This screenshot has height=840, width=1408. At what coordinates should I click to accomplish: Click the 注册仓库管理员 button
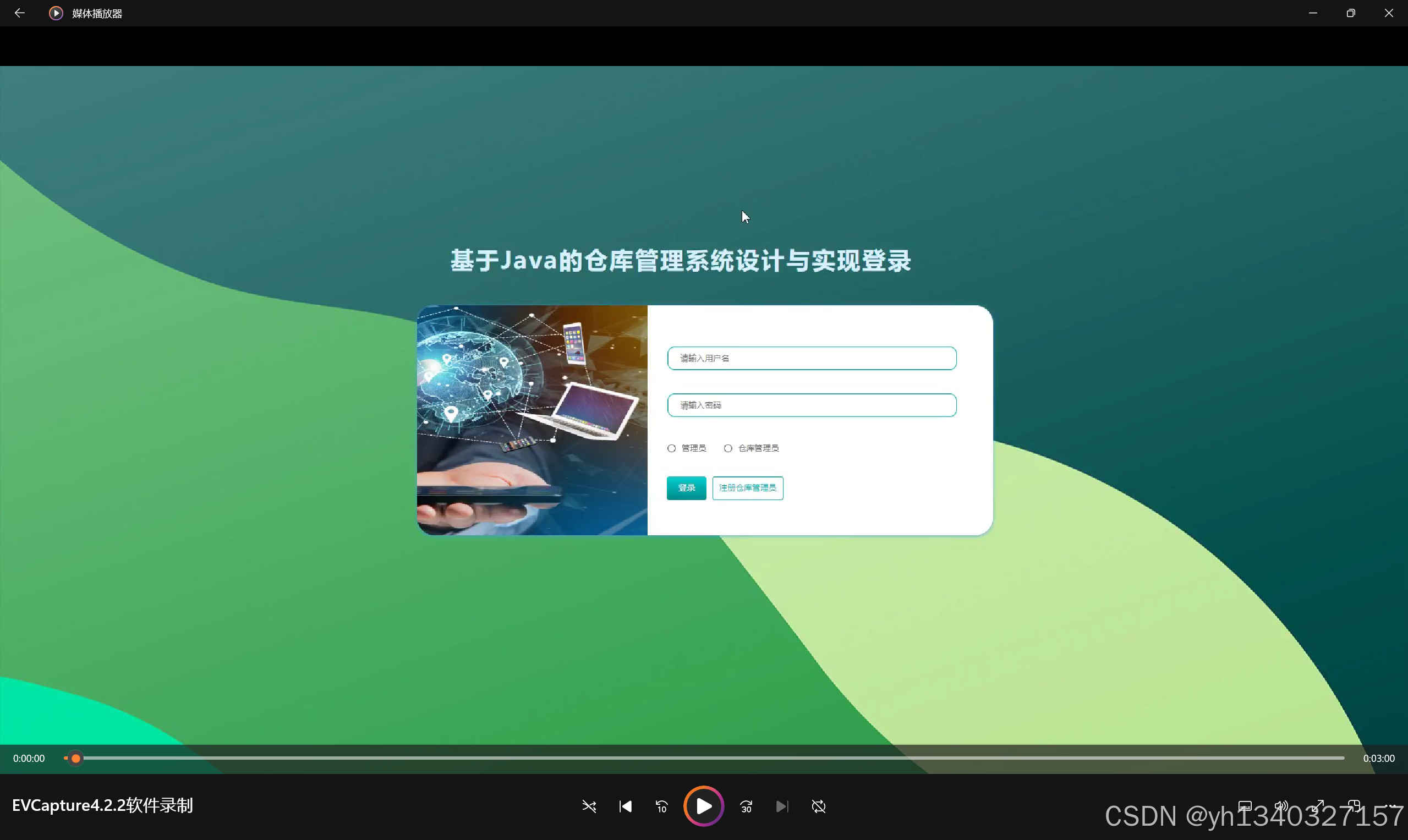[x=747, y=488]
